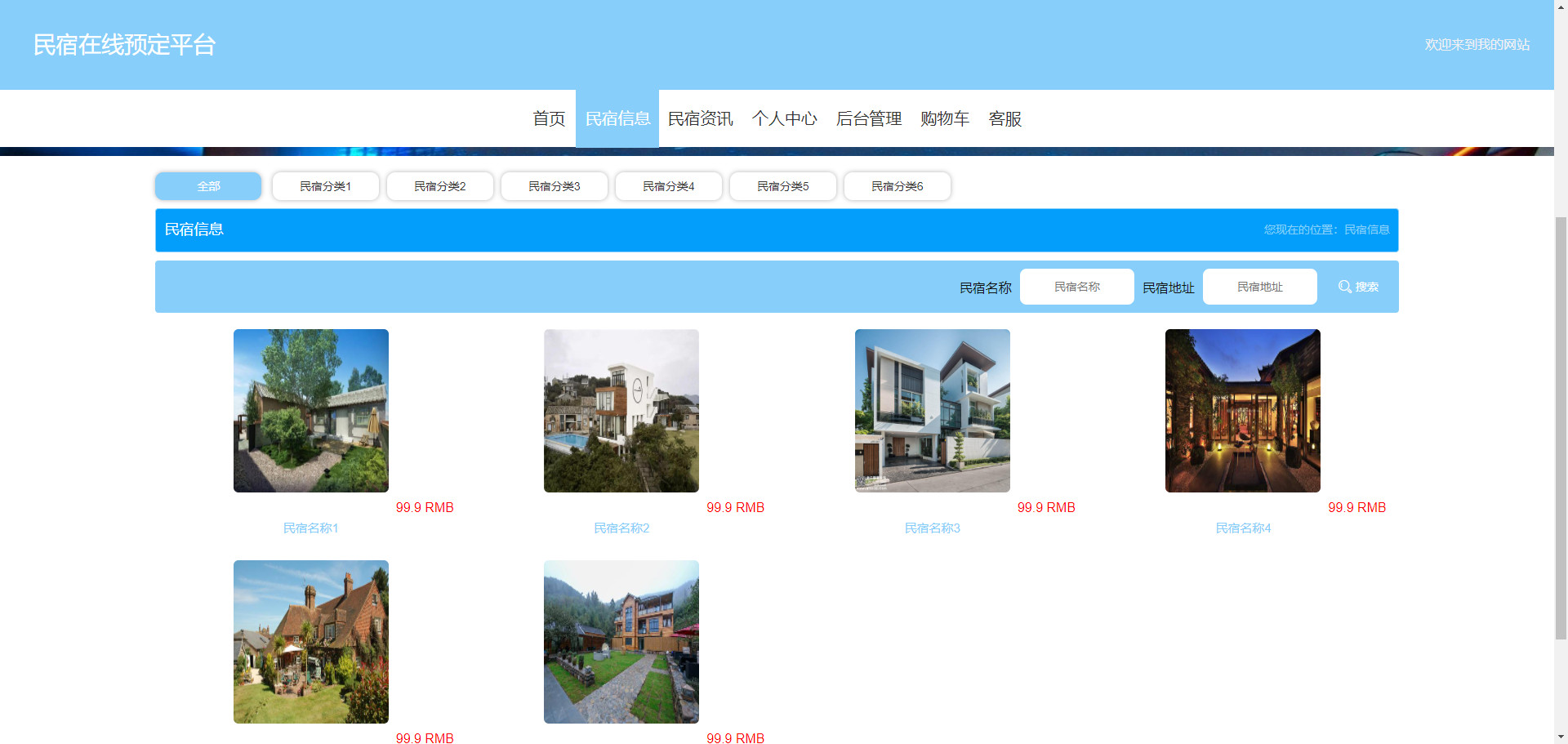Filter by 民宿分类5
Image resolution: width=1568 pixels, height=744 pixels.
tap(782, 186)
